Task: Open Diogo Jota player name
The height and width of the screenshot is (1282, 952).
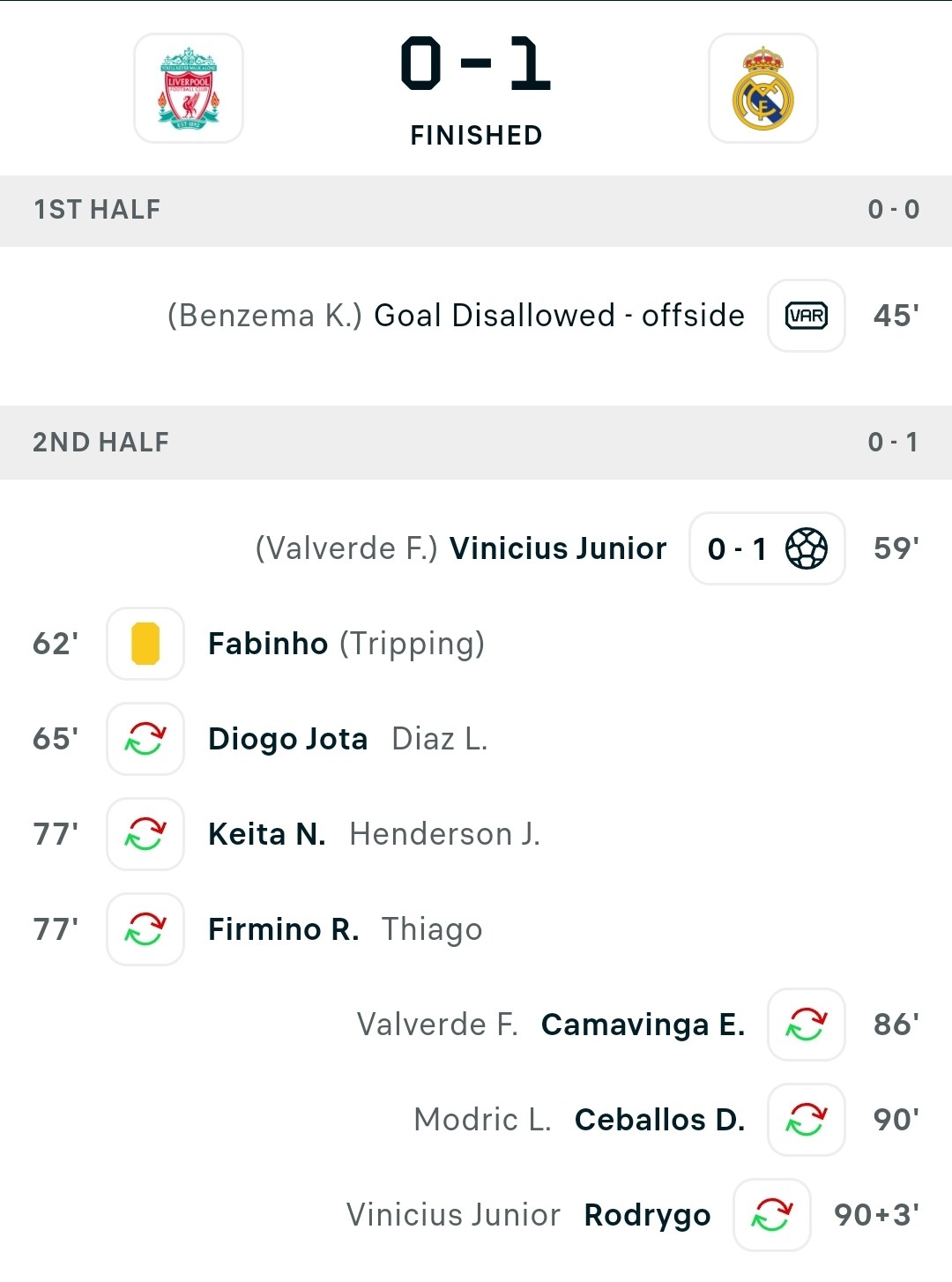Action: click(x=287, y=739)
